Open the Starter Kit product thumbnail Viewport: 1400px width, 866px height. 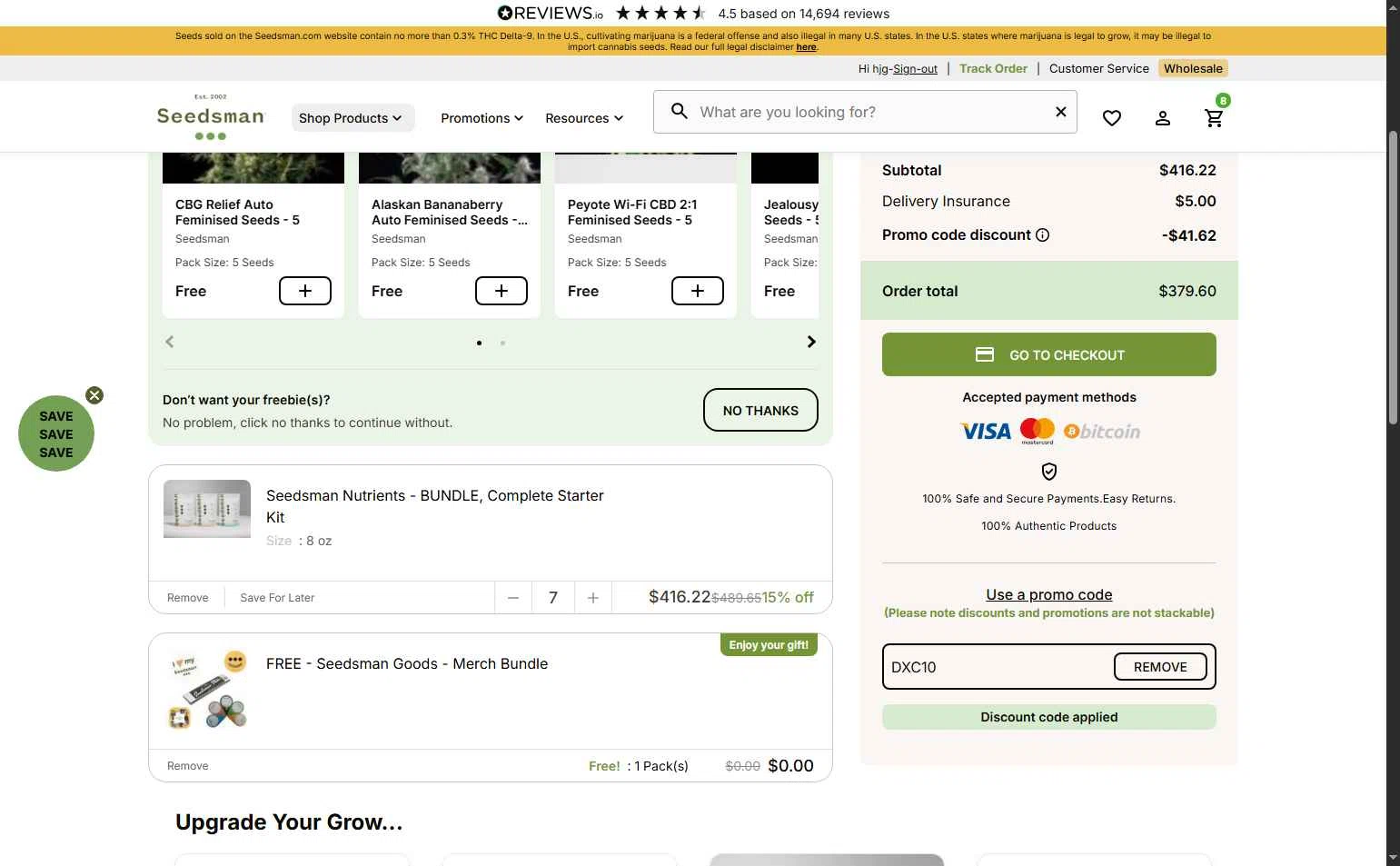(x=207, y=509)
